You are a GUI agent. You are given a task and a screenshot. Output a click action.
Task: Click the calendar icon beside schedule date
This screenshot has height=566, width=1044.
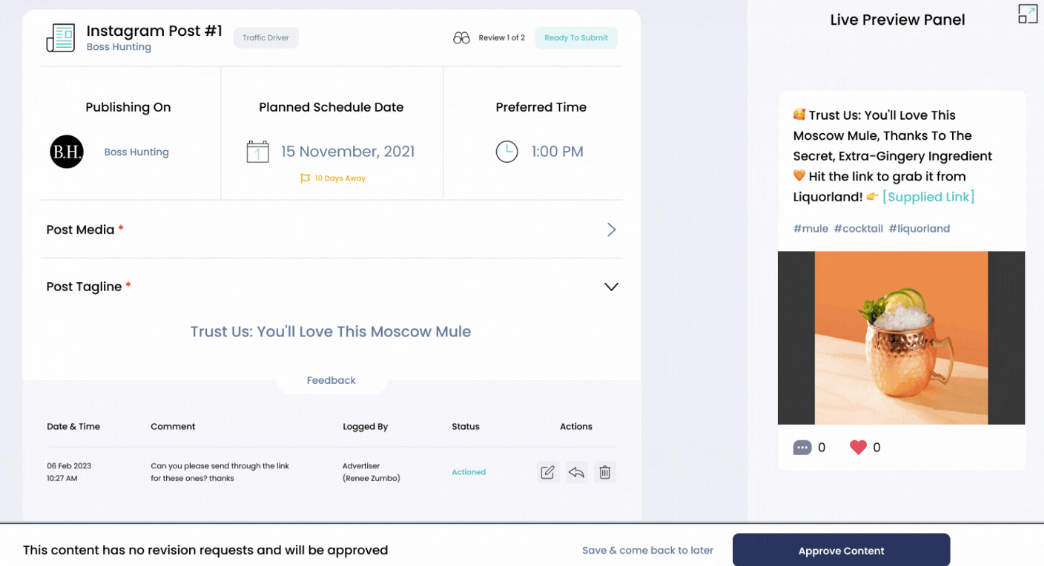pyautogui.click(x=258, y=152)
